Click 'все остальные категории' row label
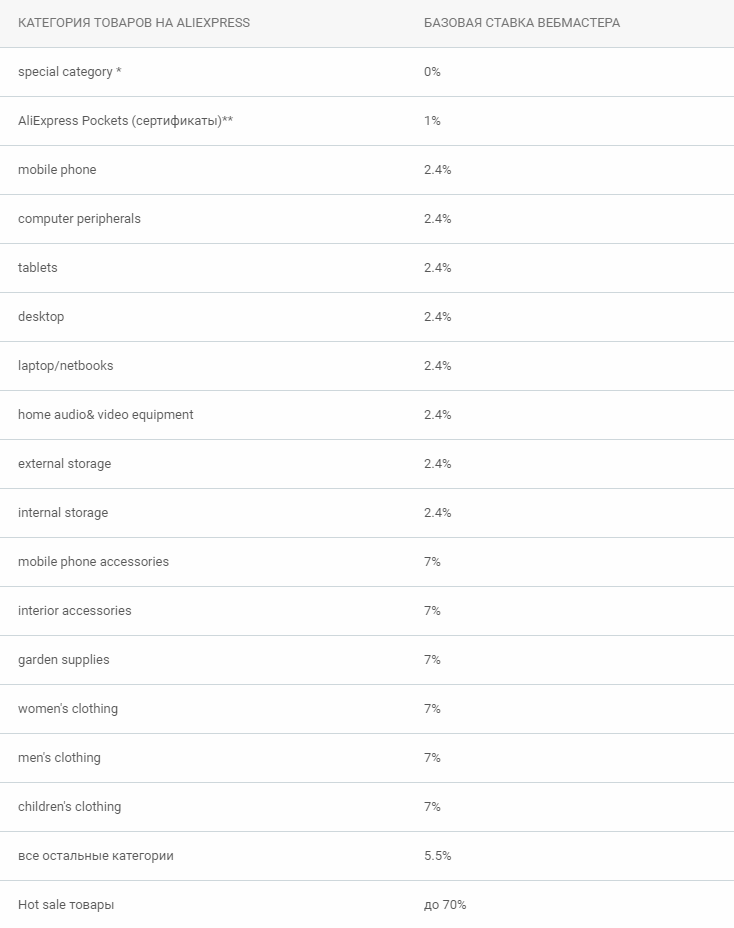Image resolution: width=734 pixels, height=928 pixels. coord(95,856)
